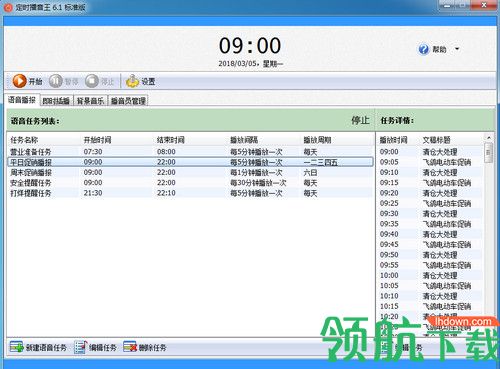Select the 安全提醒任务 row

click(x=190, y=183)
